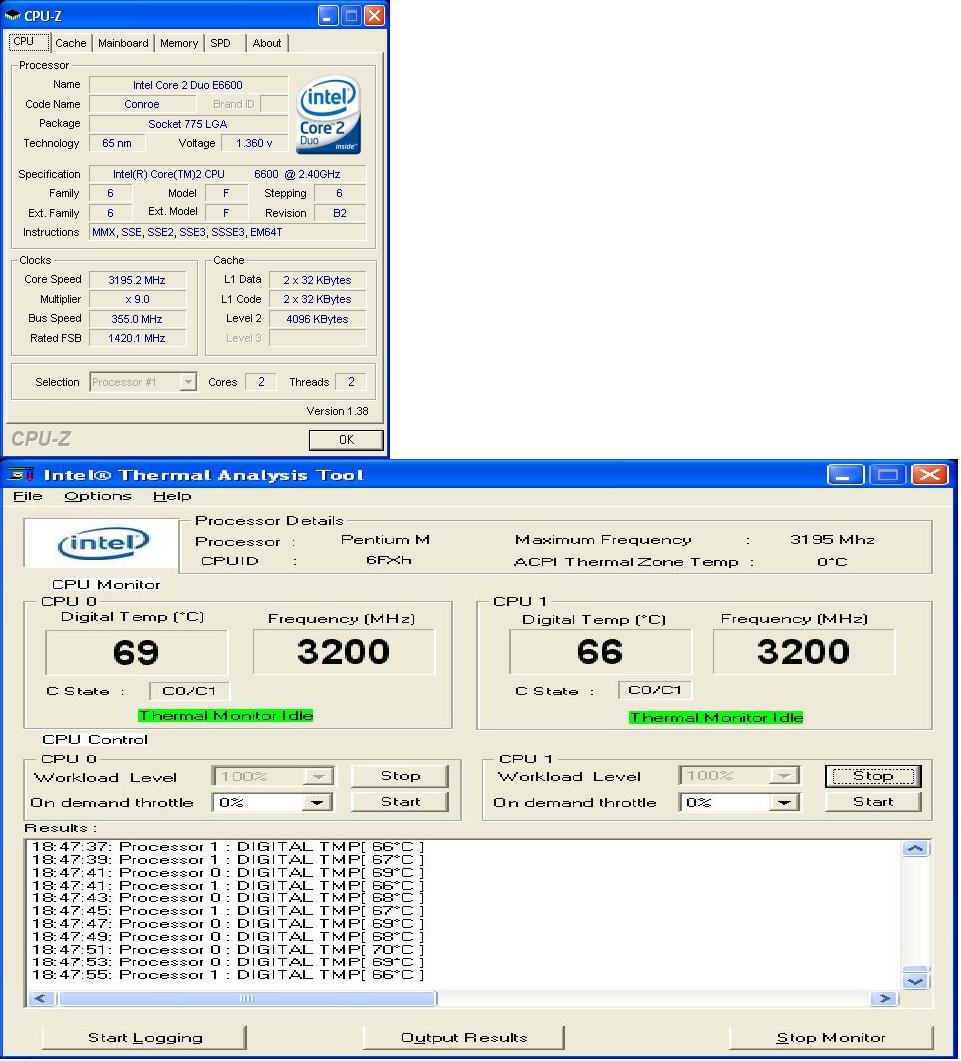Click Stop button for CPU 0 workload
Screen dimensions: 961x1061
(x=400, y=775)
